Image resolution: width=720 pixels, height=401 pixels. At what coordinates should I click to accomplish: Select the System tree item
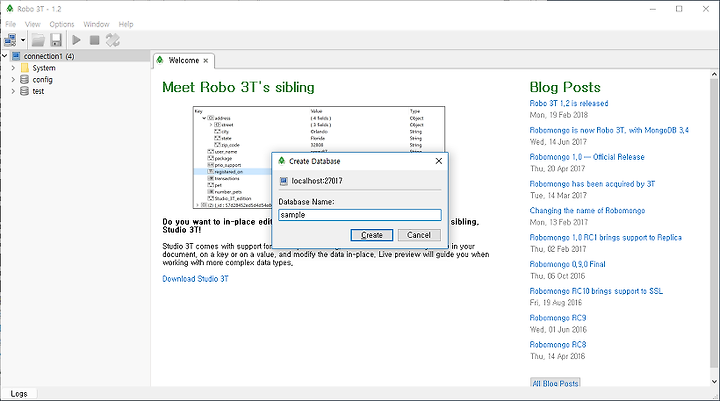point(44,68)
